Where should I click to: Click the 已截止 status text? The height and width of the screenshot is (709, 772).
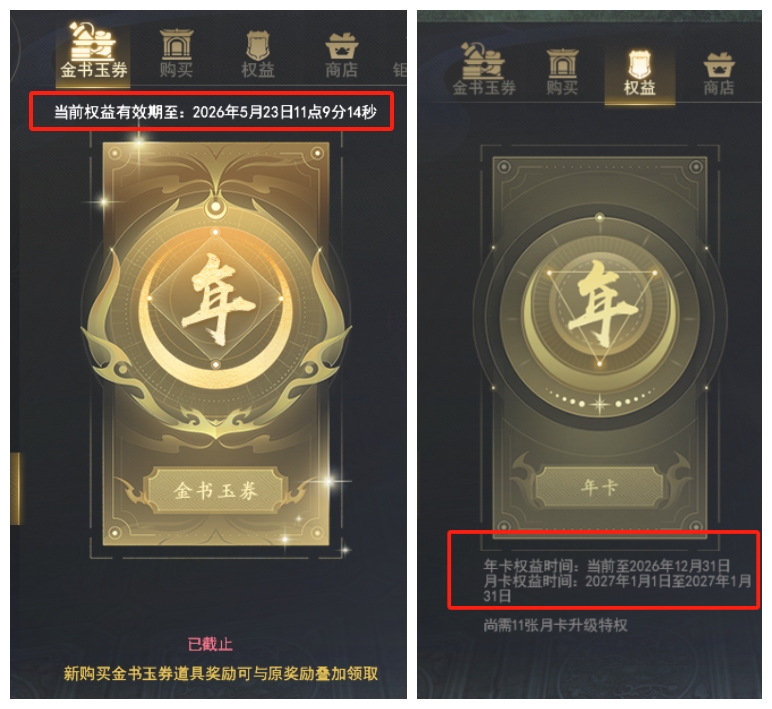point(210,644)
